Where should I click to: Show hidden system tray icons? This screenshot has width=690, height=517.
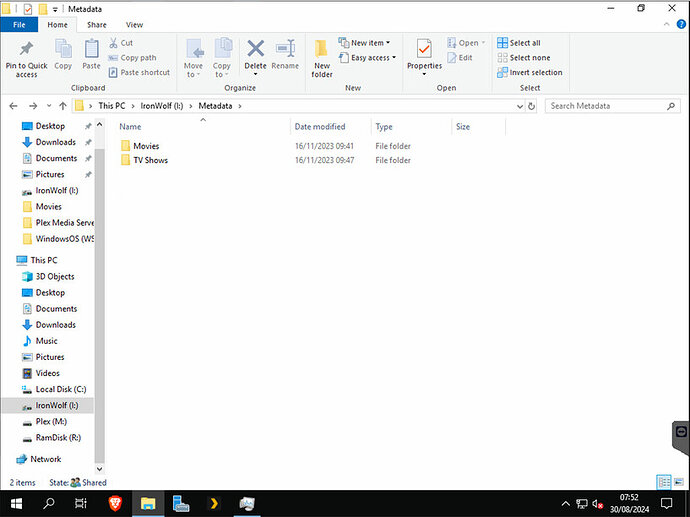coord(565,503)
